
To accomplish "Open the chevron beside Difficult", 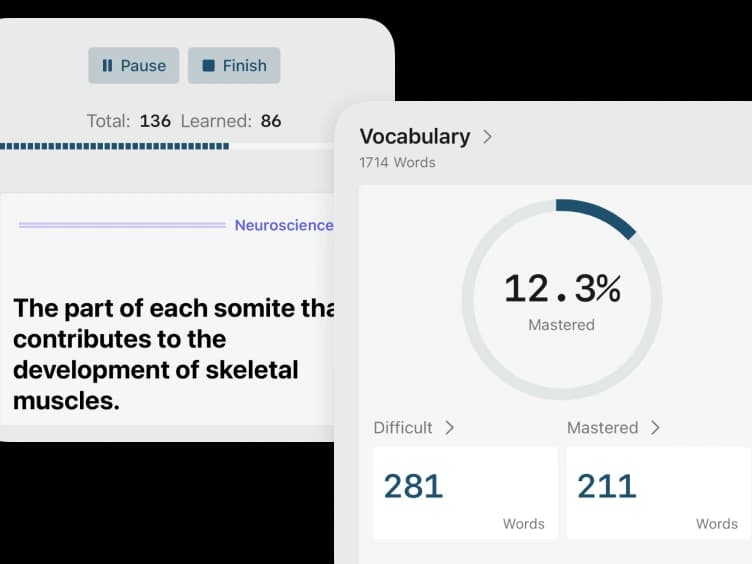I will (x=449, y=427).
